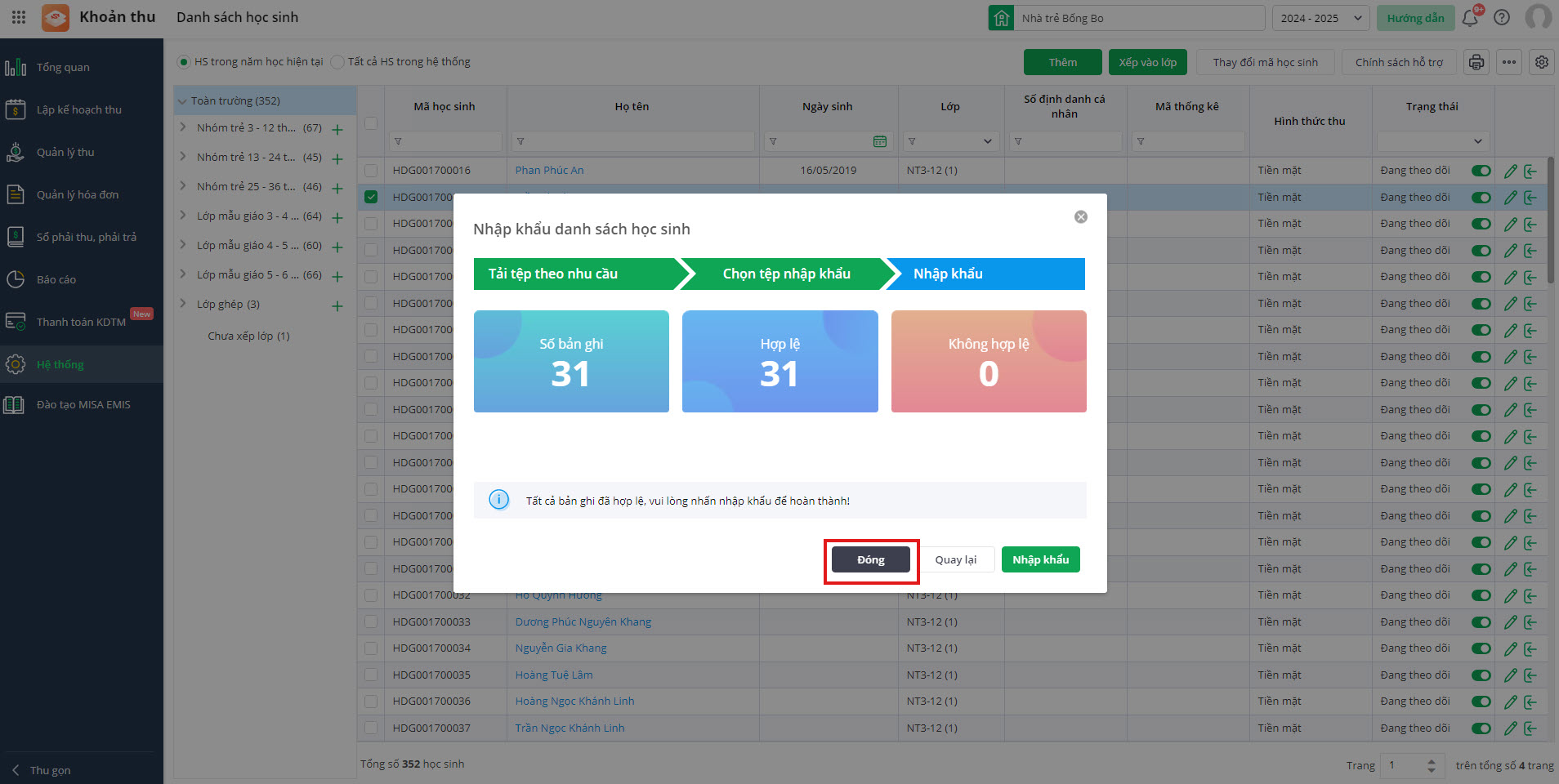Viewport: 1559px width, 784px height.
Task: Open table settings gear icon
Action: pyautogui.click(x=1542, y=62)
